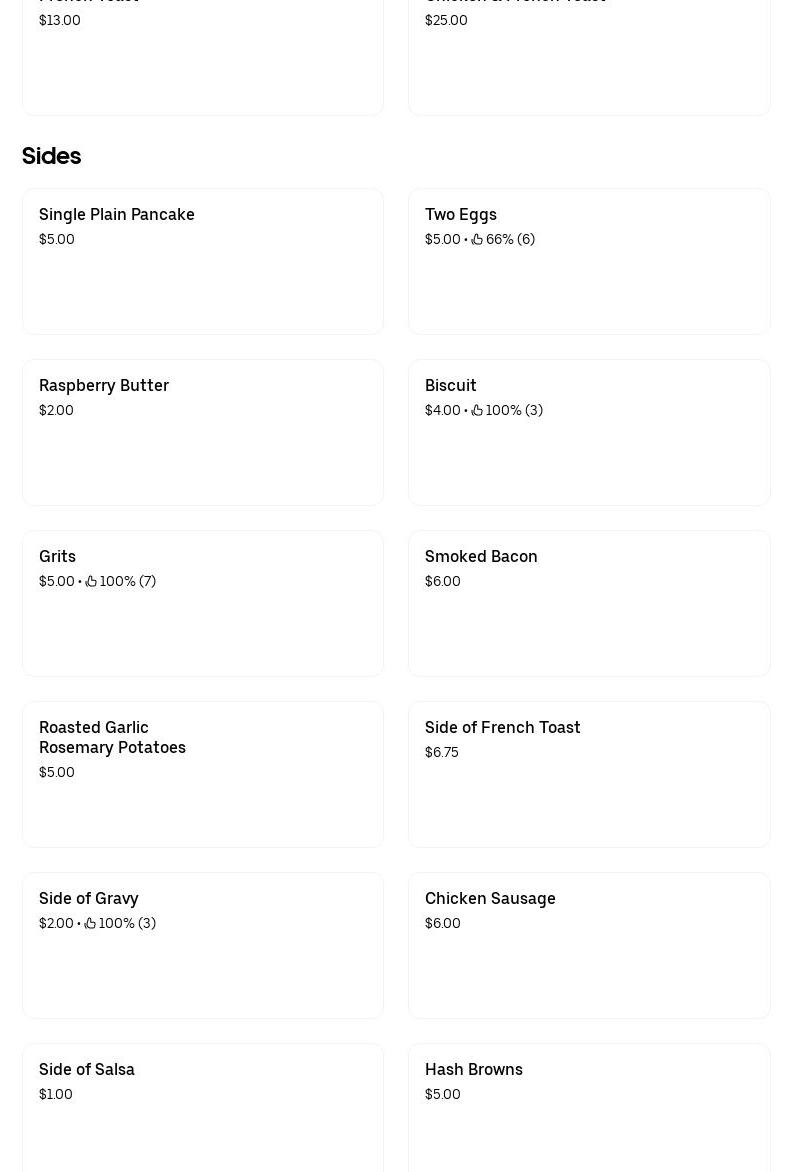The width and height of the screenshot is (804, 1172).
Task: Click the Side of Gravy card
Action: tap(203, 945)
